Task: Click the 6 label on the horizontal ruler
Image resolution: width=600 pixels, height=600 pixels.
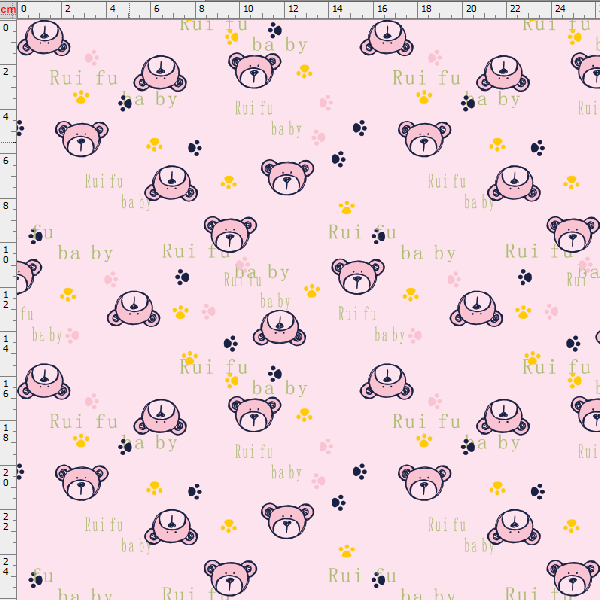Action: (x=157, y=9)
